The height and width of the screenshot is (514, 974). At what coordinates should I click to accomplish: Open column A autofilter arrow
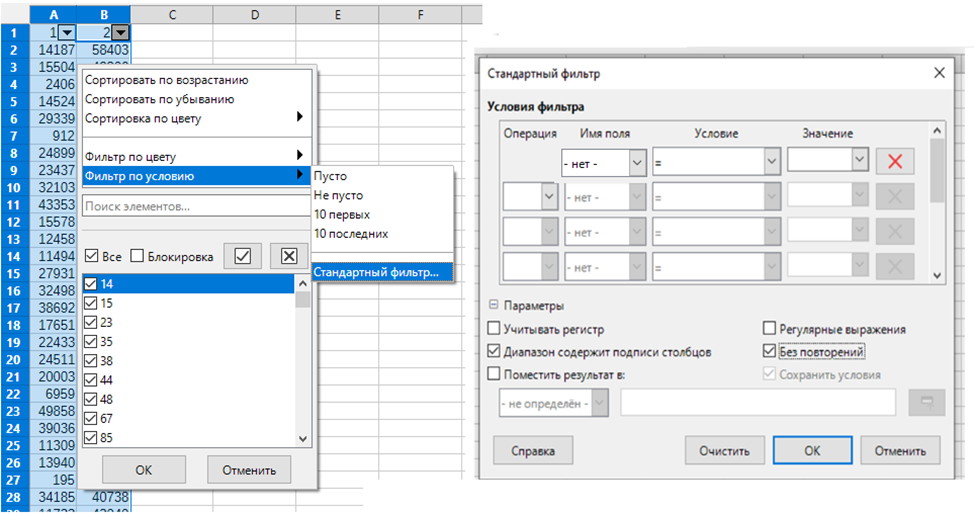tap(67, 32)
